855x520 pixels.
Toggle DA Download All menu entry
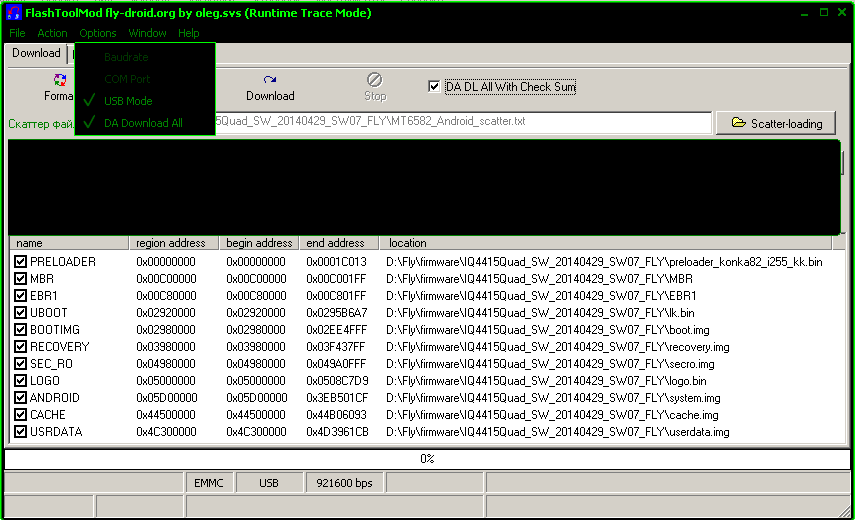(x=145, y=123)
